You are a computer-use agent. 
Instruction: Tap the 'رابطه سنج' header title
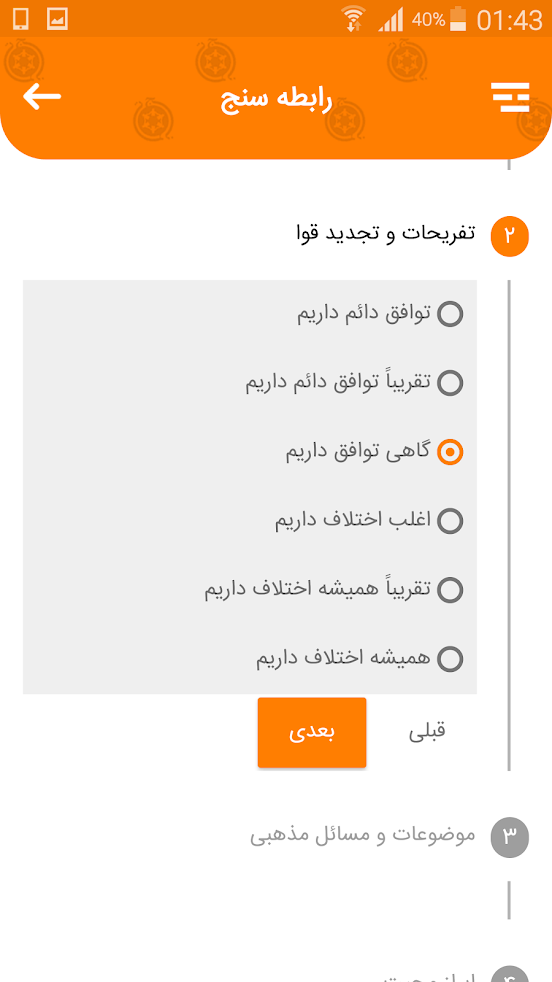pyautogui.click(x=276, y=100)
